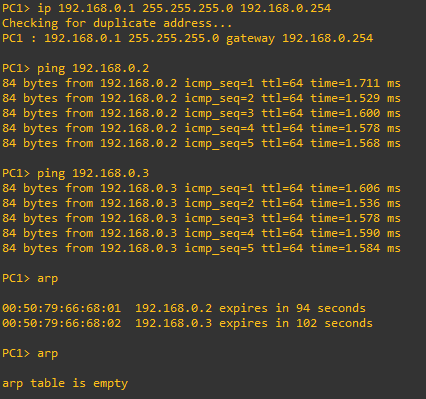
Task: Click the reply line with time=1.606 ms
Action: (x=201, y=188)
